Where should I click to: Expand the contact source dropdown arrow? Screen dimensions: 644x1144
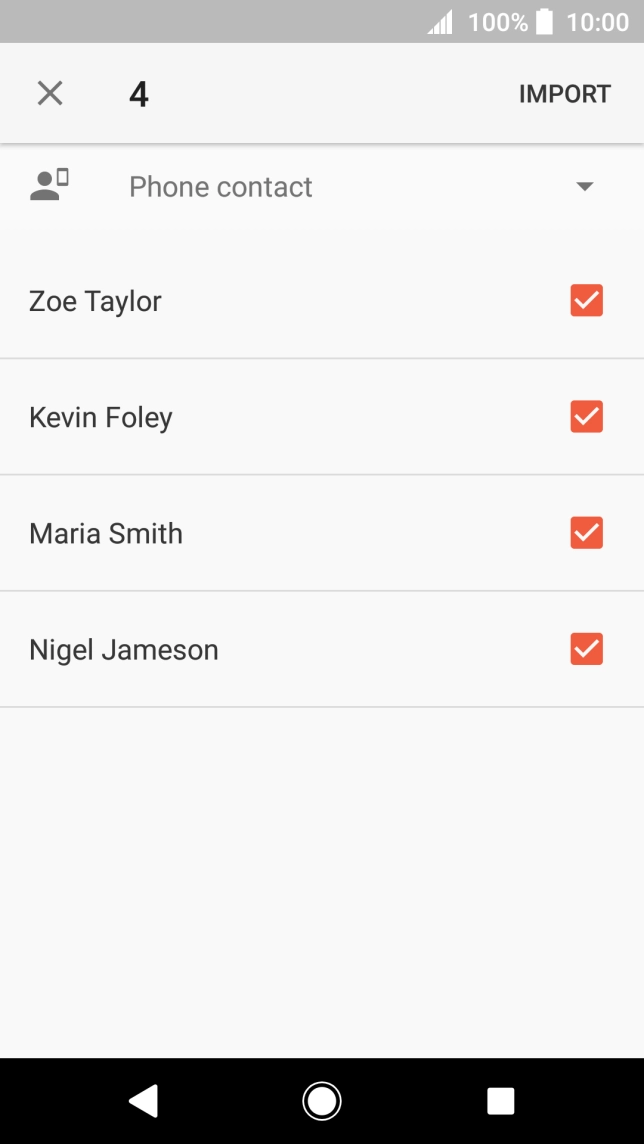[x=586, y=187]
